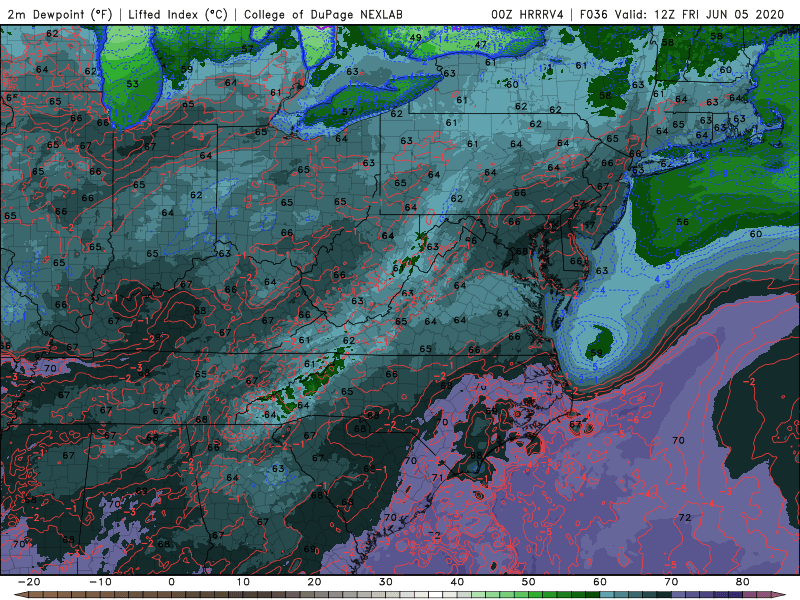Click the 56 dewpoint value over the ocean
This screenshot has height=600, width=800.
point(683,222)
